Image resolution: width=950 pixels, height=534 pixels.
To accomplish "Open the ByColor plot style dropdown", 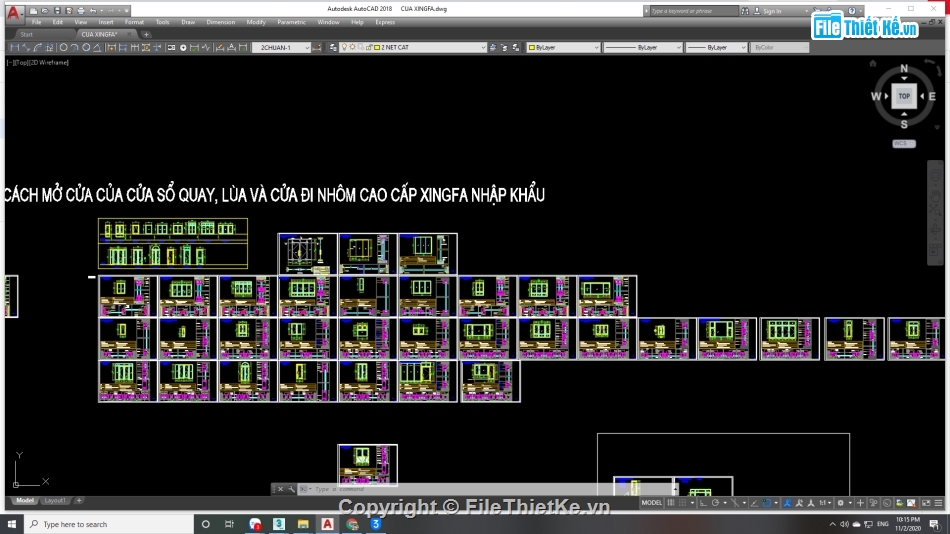I will 780,47.
